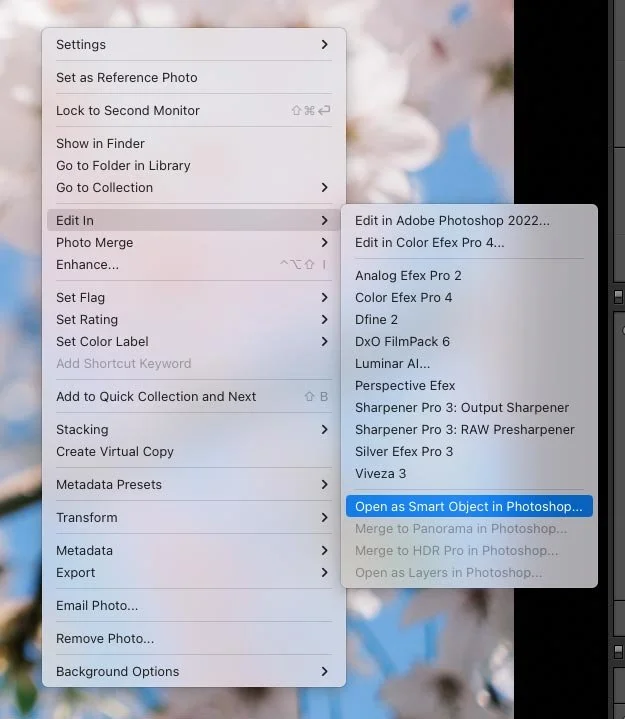
Task: Select Go to Folder in Library
Action: coord(194,166)
